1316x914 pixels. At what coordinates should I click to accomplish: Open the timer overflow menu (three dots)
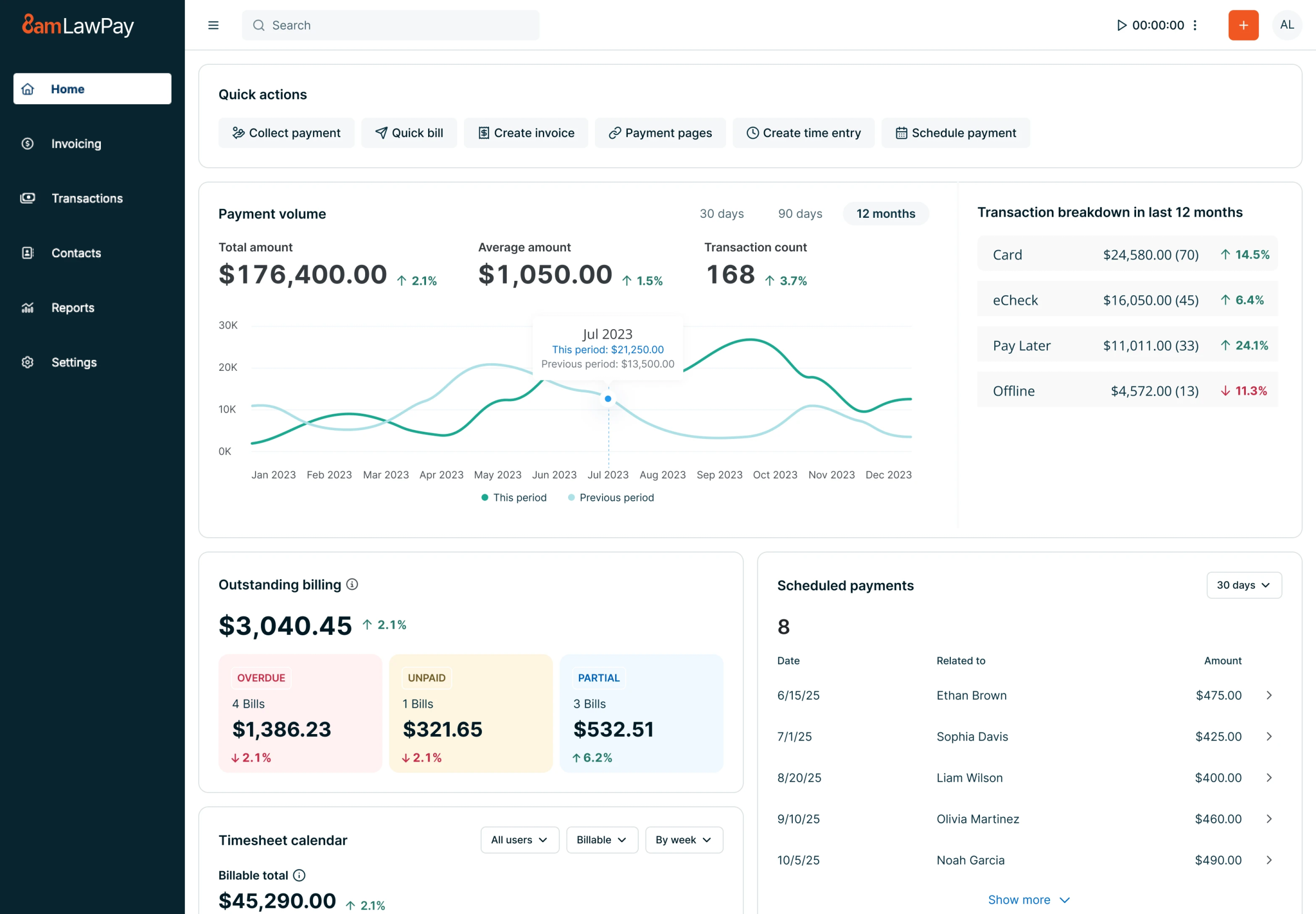pyautogui.click(x=1195, y=25)
